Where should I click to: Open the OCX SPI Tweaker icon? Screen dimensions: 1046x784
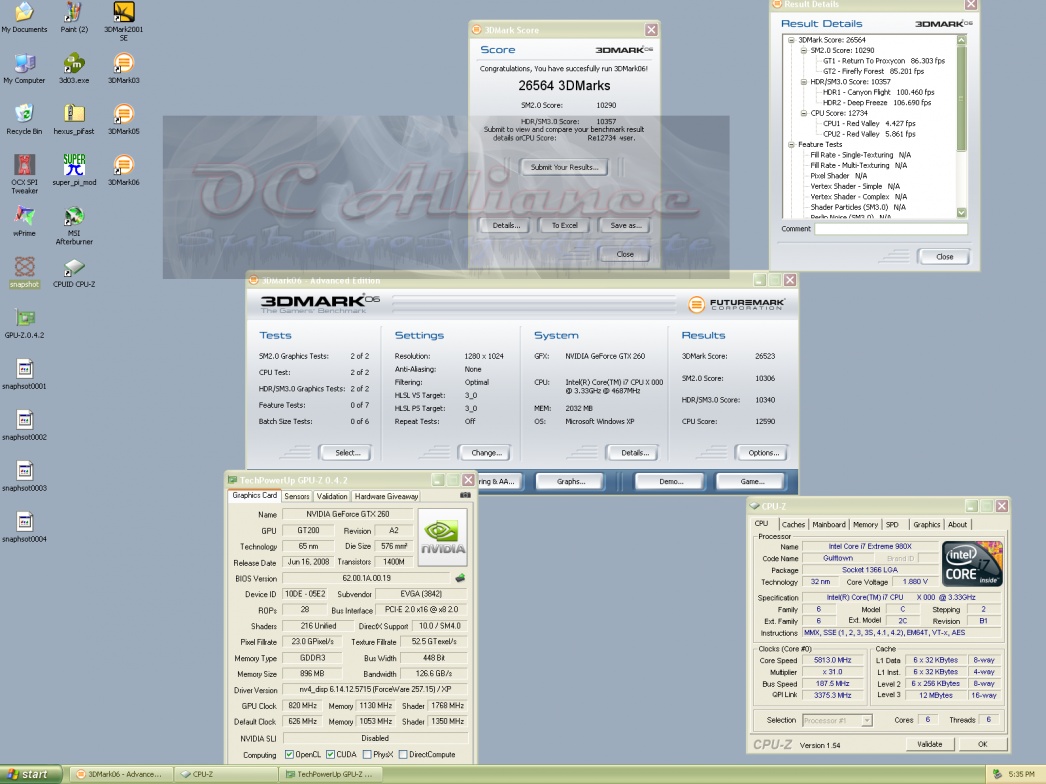pos(25,165)
